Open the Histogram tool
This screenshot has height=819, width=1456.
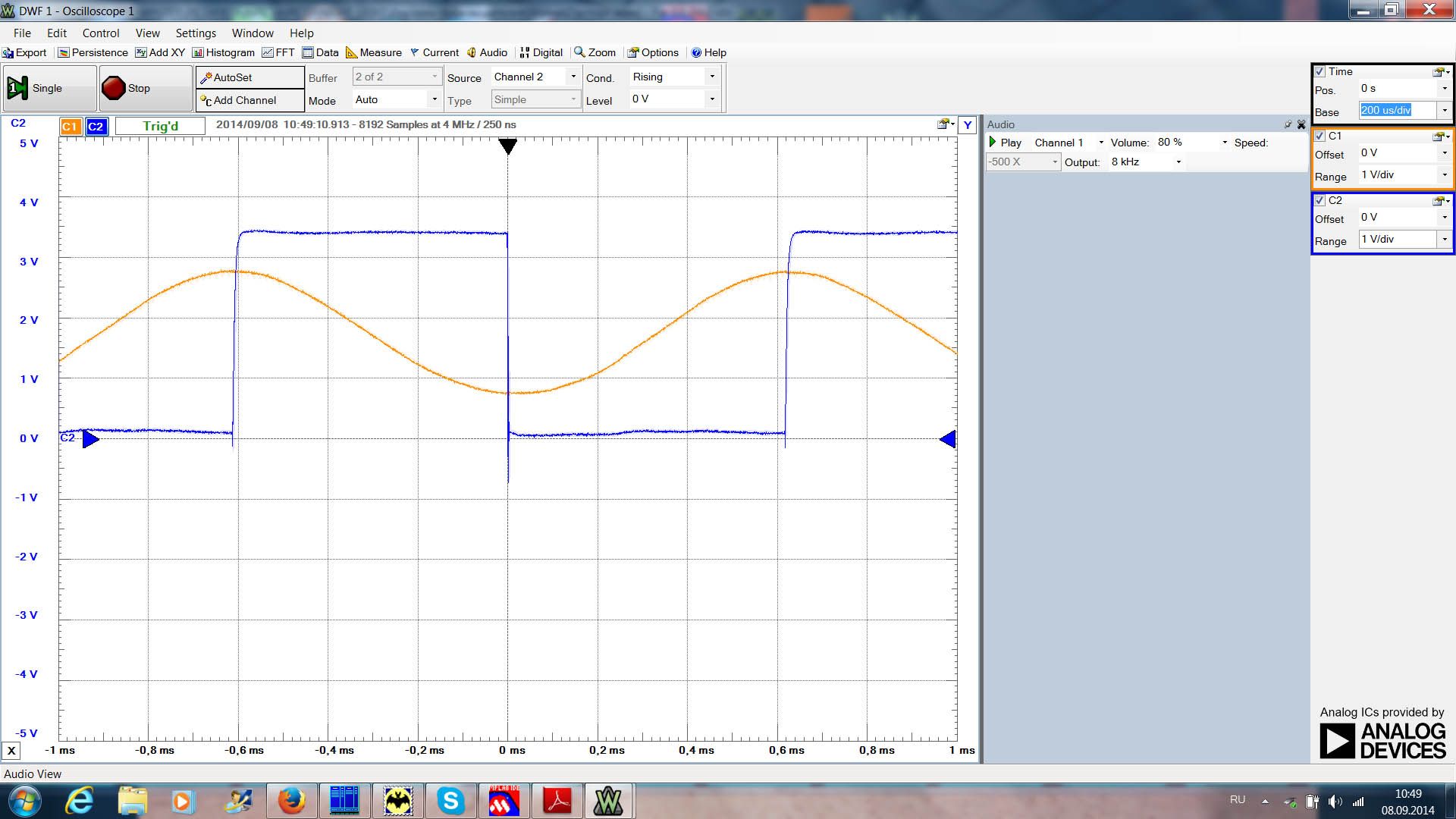click(x=223, y=52)
